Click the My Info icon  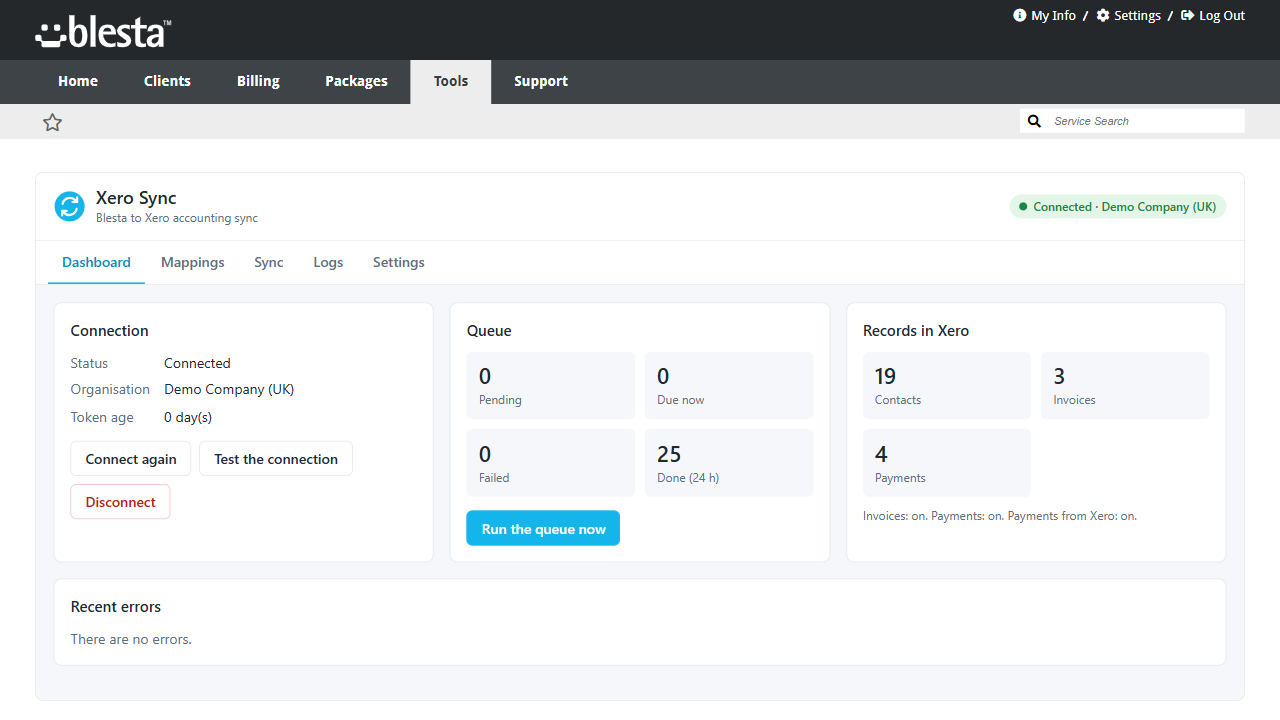pyautogui.click(x=1020, y=15)
